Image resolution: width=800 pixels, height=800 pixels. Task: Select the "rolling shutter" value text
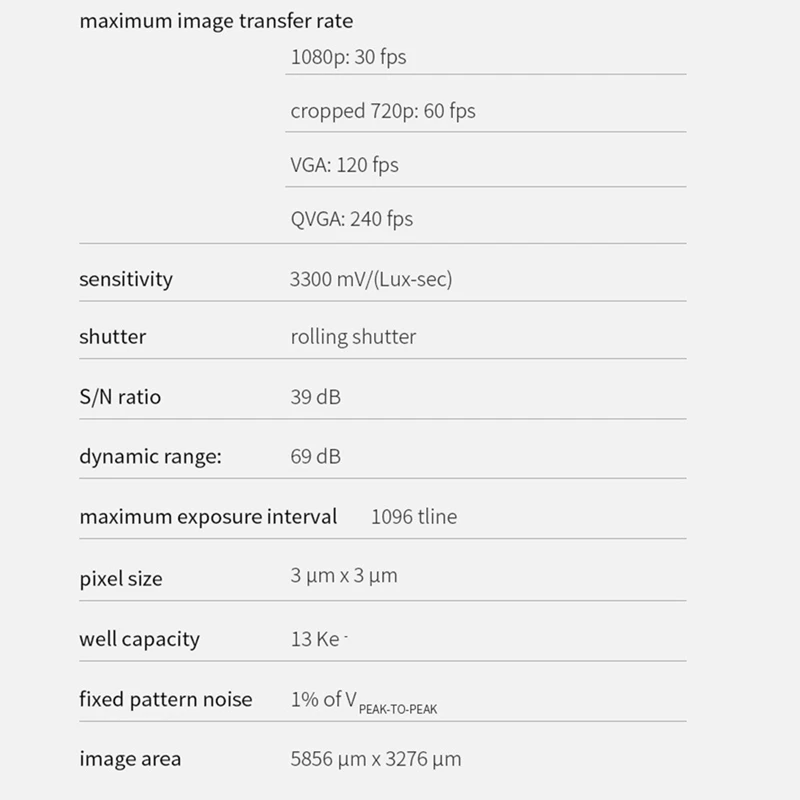point(352,337)
